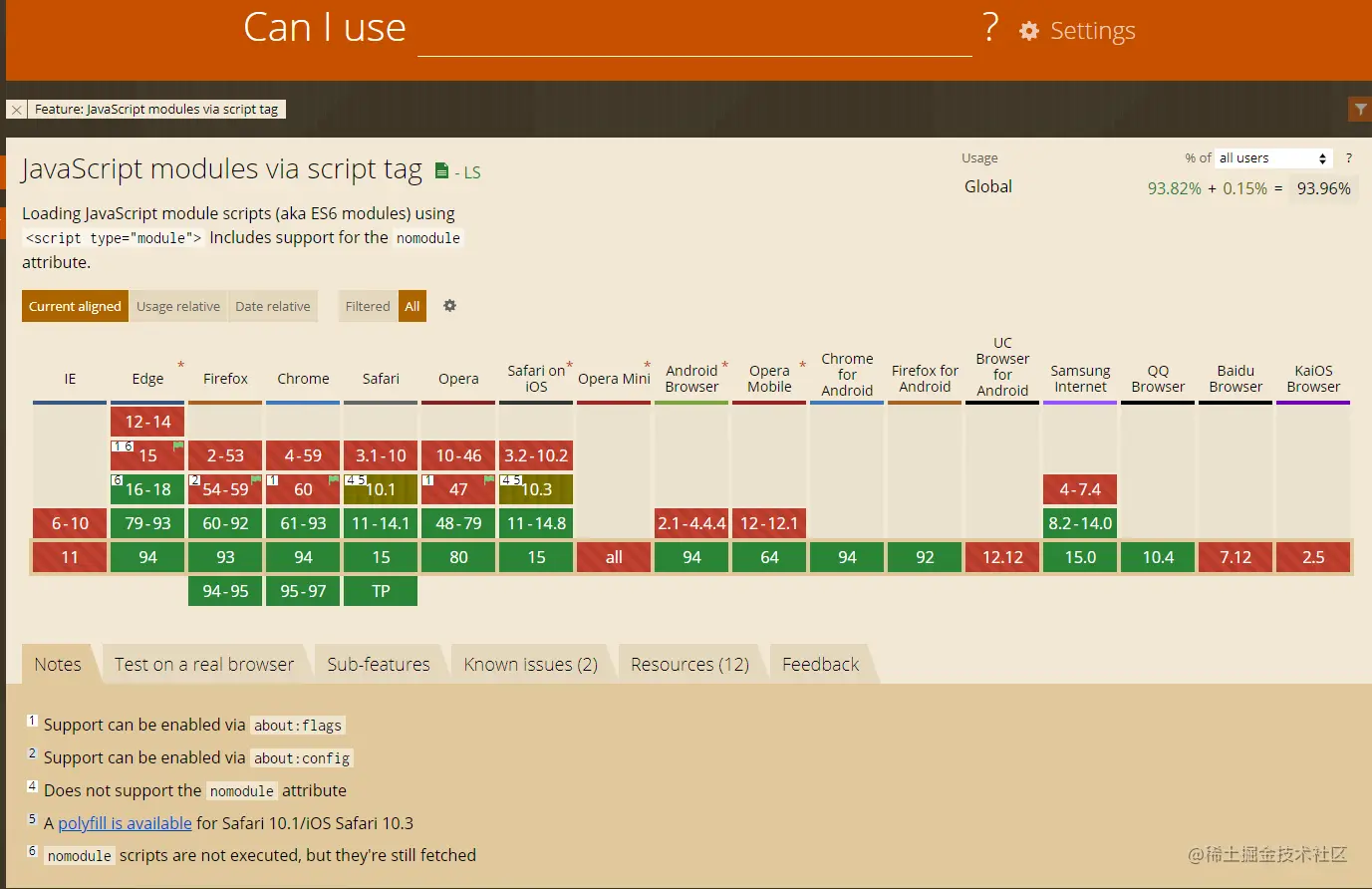Switch to Date relative view

[x=273, y=306]
